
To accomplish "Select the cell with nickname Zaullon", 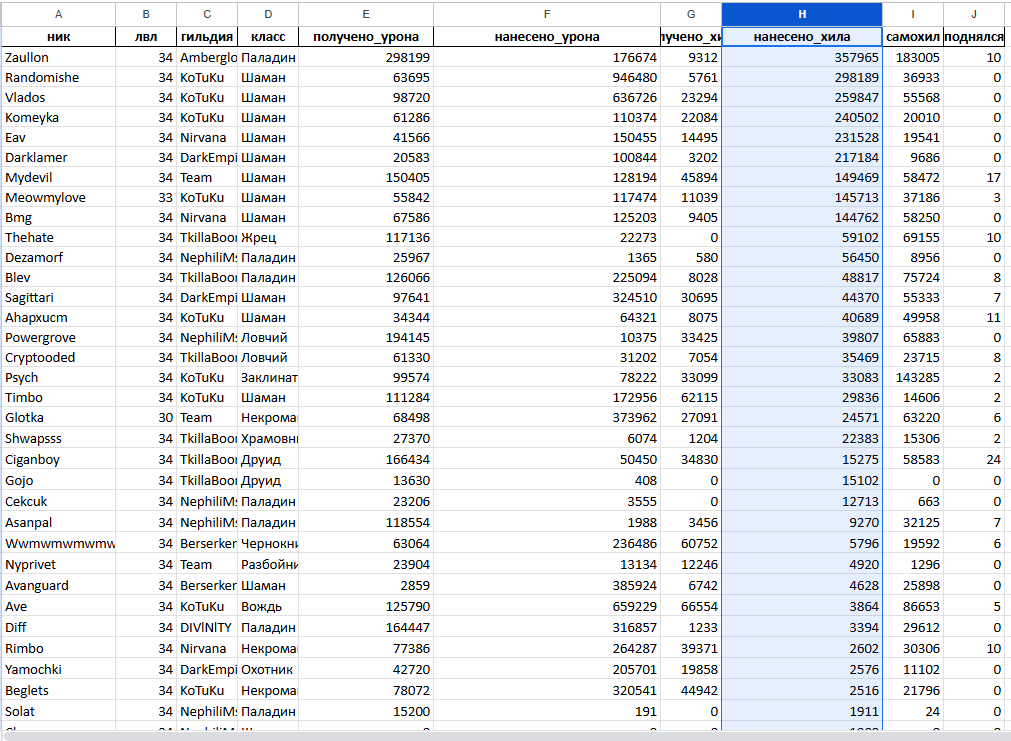I will pyautogui.click(x=58, y=57).
